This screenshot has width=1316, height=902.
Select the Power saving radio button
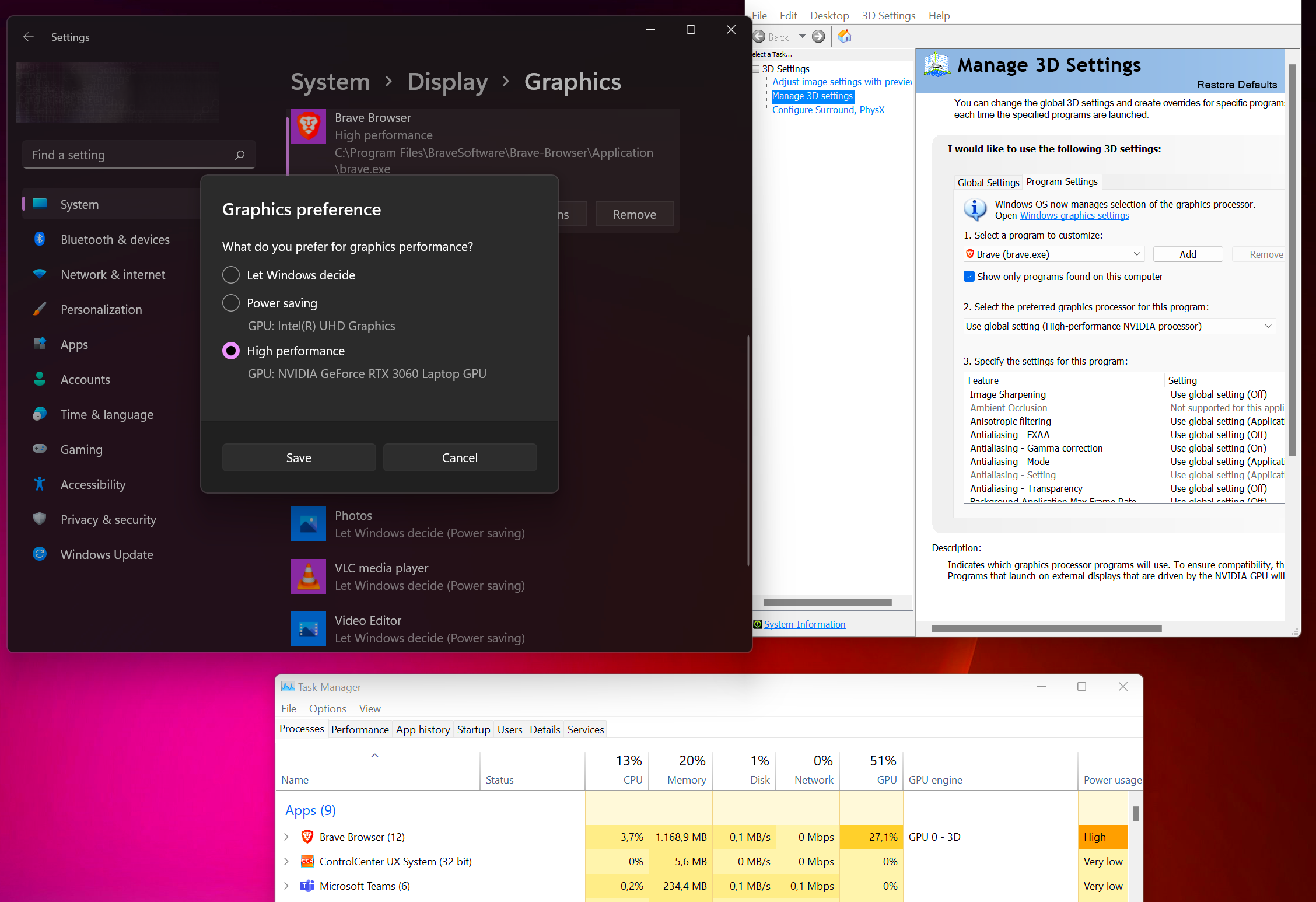pos(231,303)
